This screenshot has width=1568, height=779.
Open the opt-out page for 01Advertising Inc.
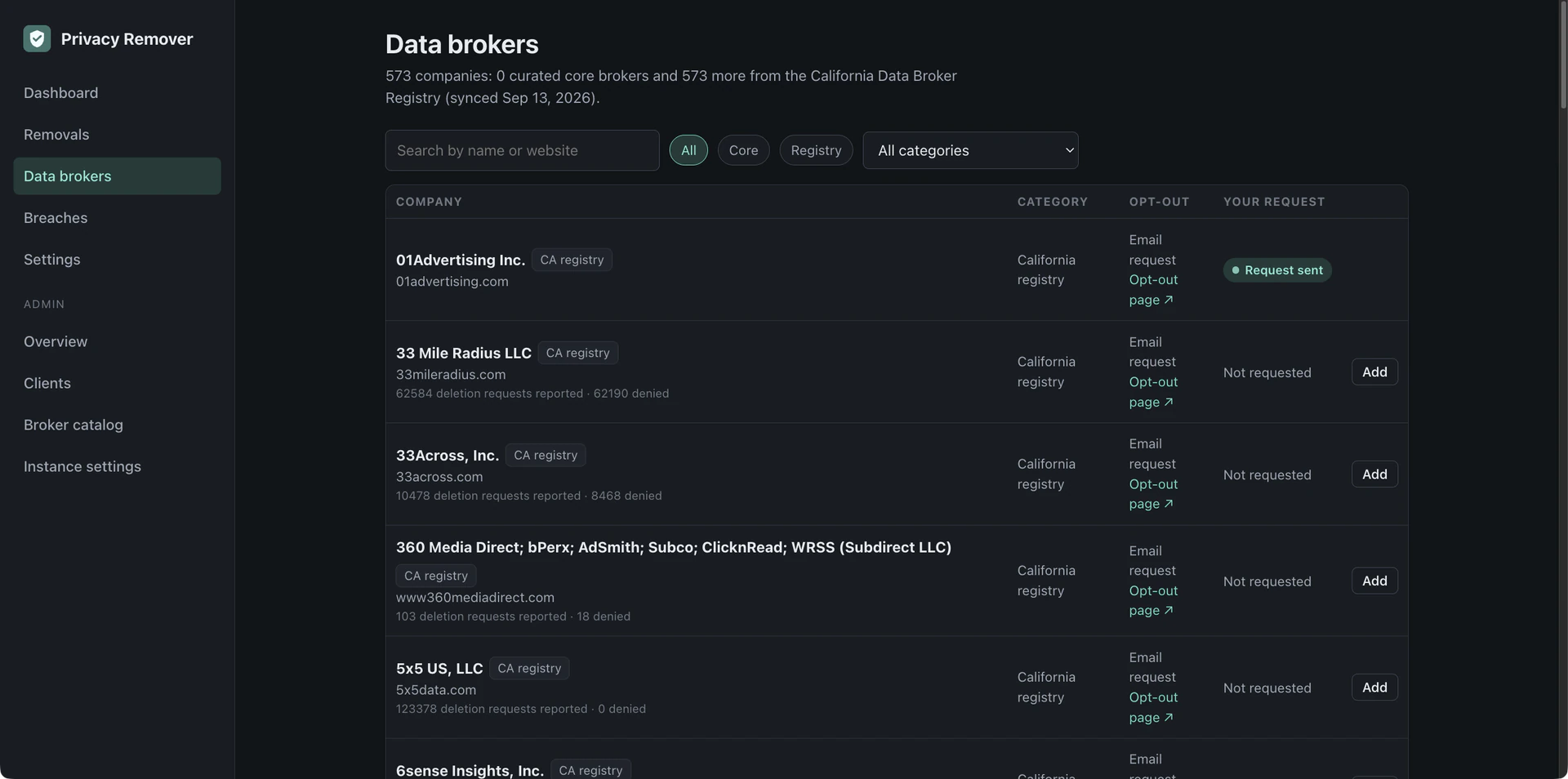(x=1153, y=290)
